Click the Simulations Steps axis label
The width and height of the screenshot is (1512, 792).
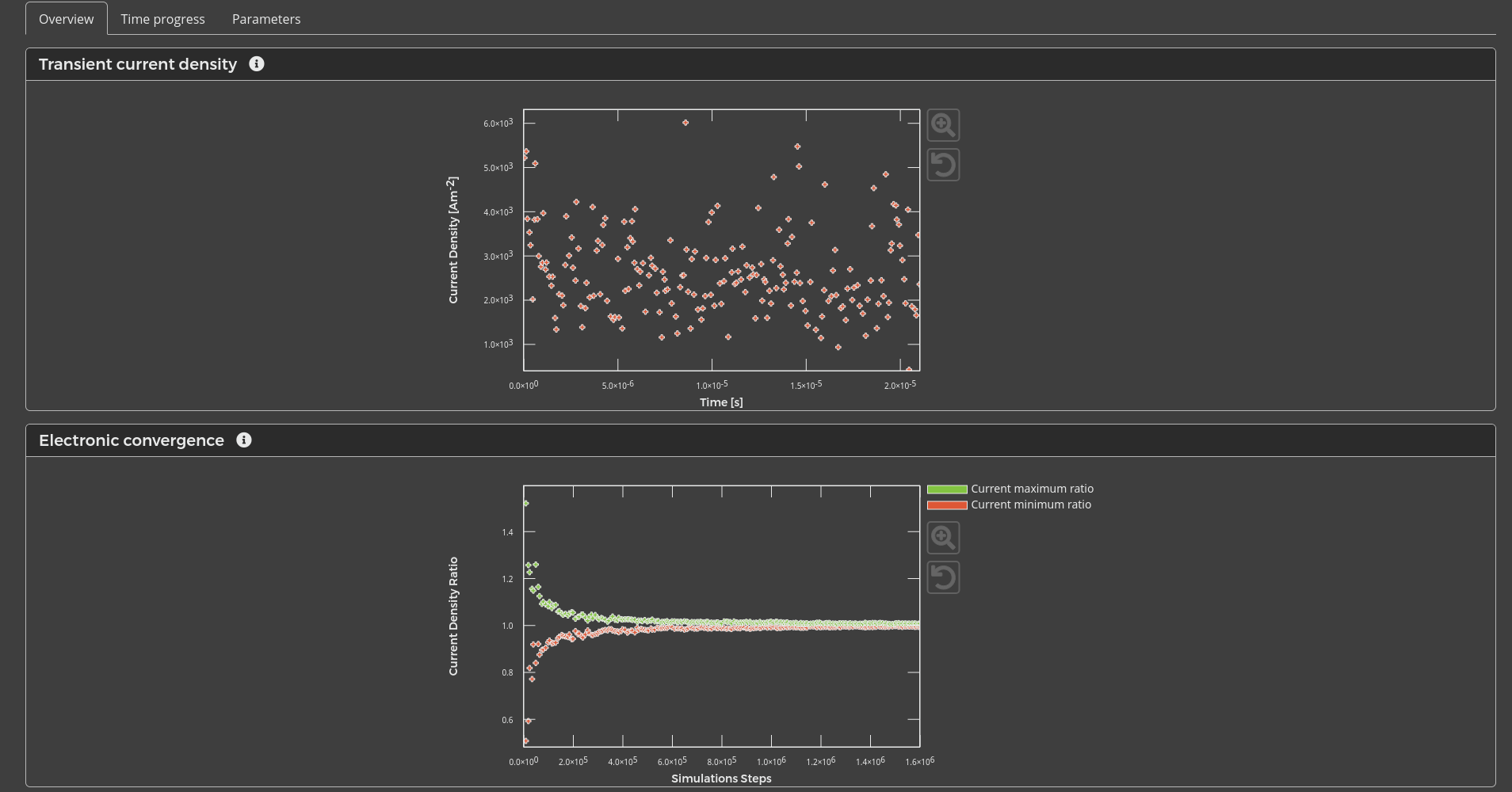click(x=721, y=779)
